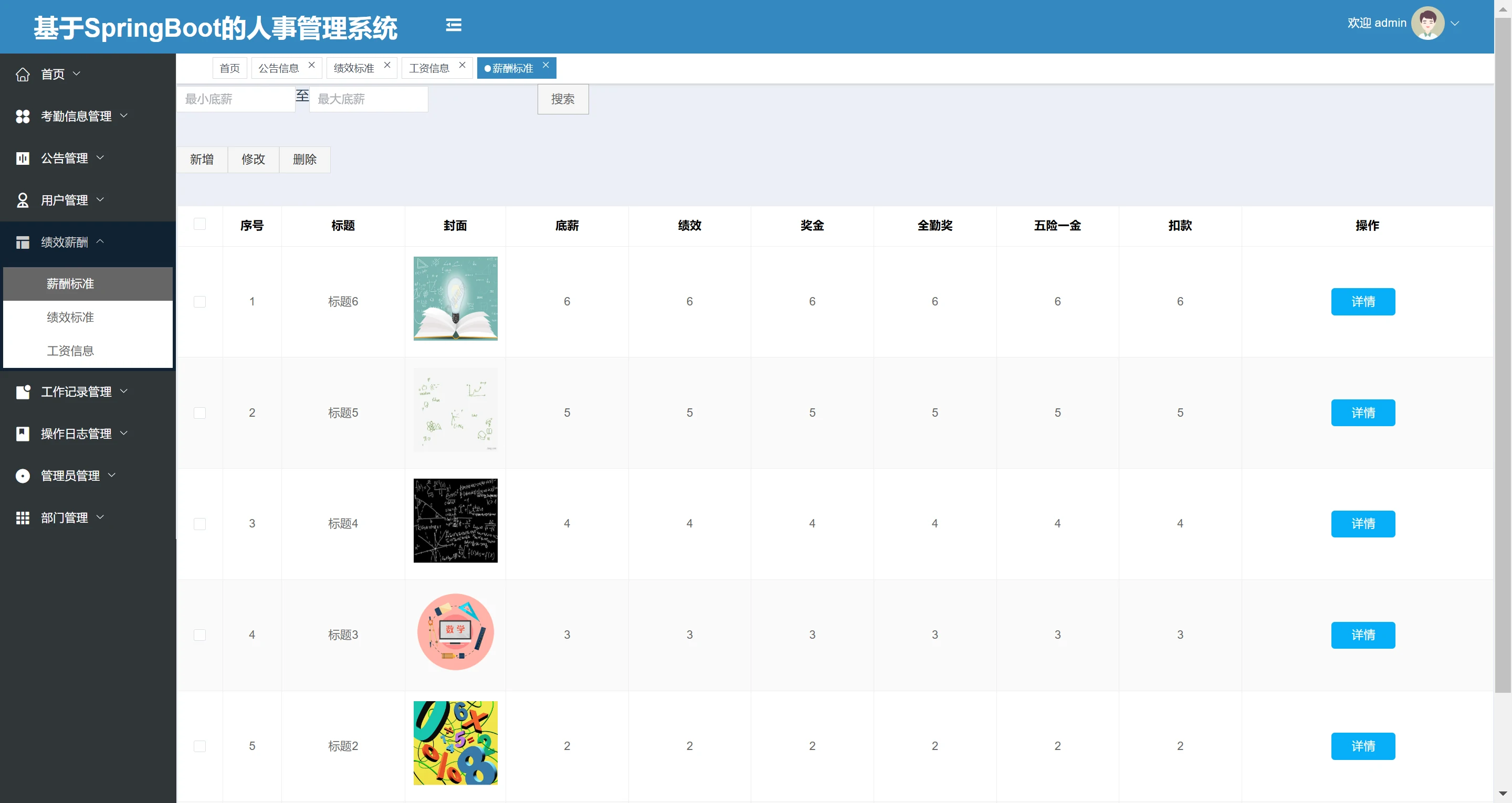This screenshot has width=1512, height=803.
Task: Expand the 管理员管理 menu chevron
Action: tap(112, 475)
